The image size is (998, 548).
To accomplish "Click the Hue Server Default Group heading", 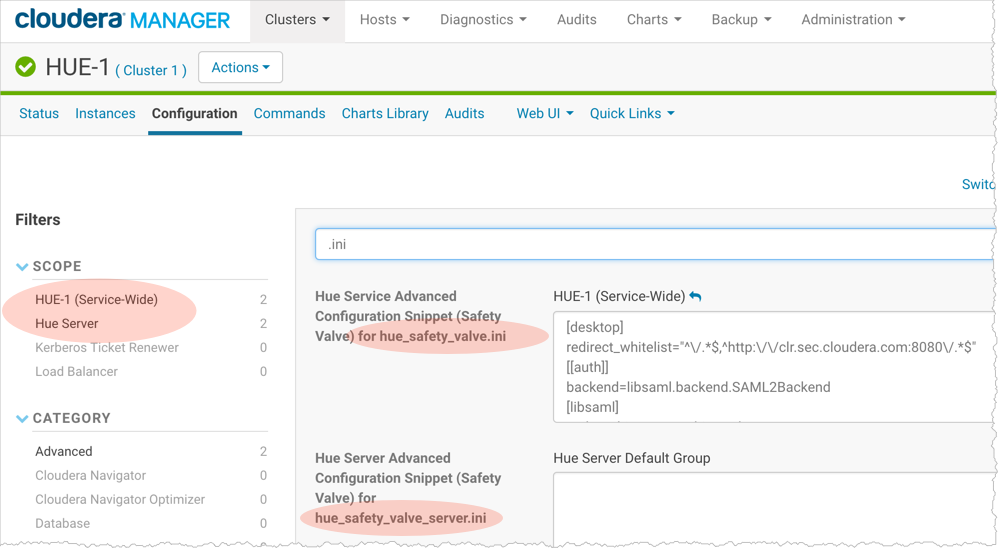I will tap(631, 458).
